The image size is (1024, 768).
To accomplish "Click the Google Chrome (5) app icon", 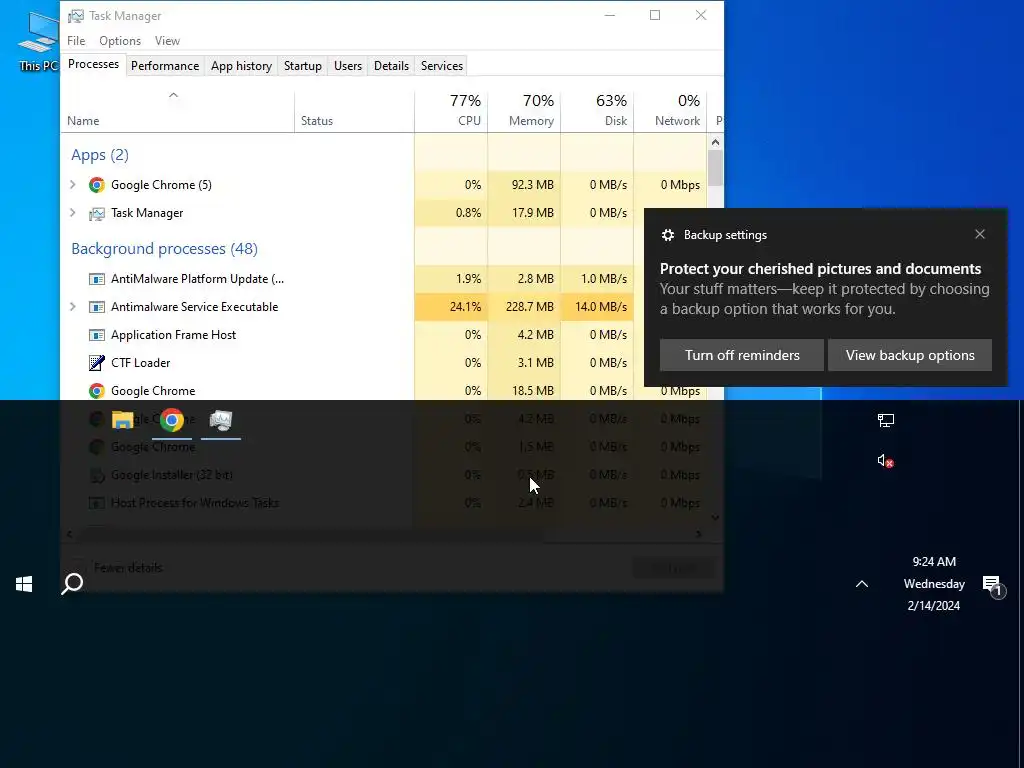I will (97, 185).
